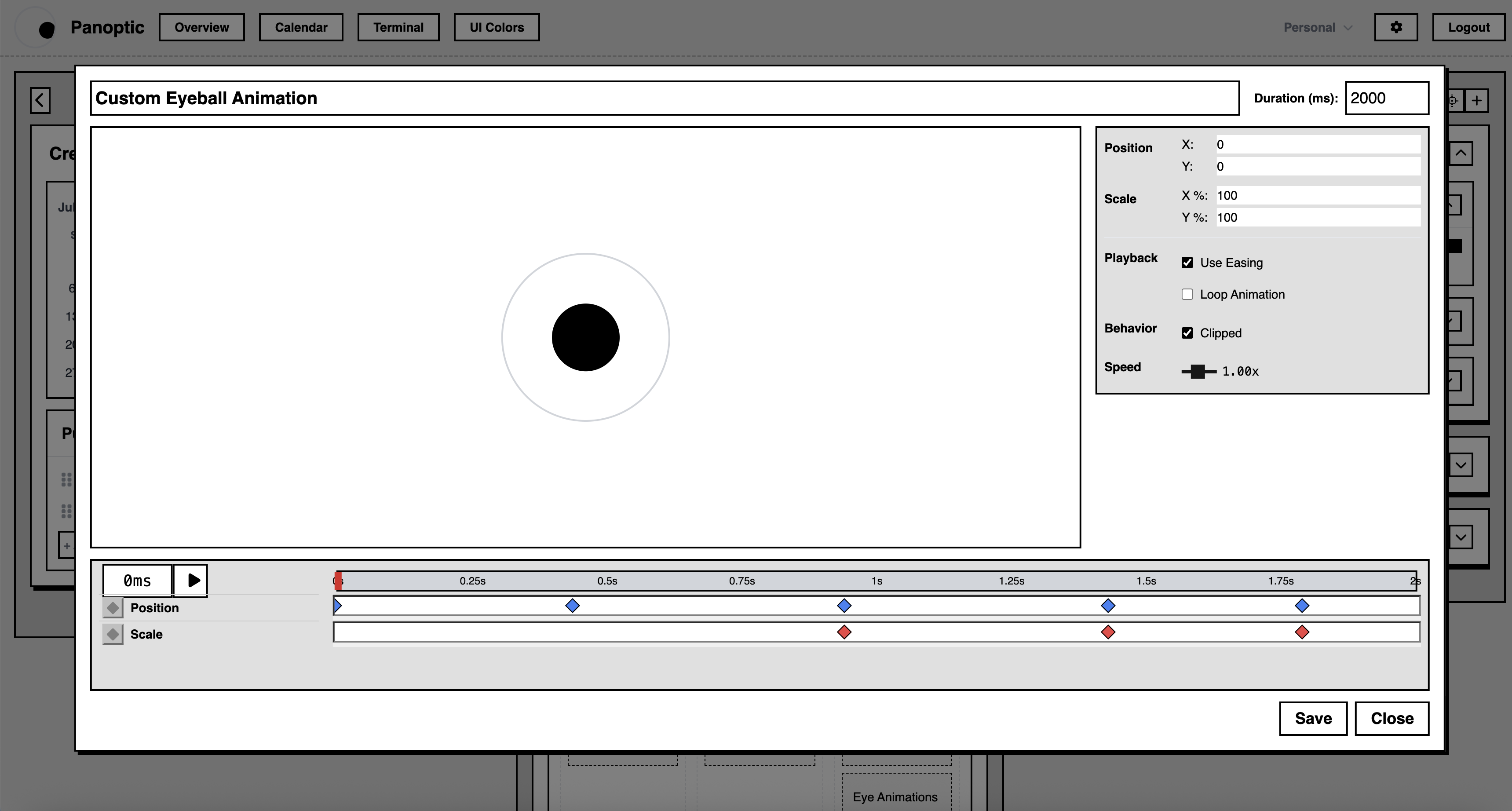Select the blue Position keyframe near 1.5s
The image size is (1512, 811).
(x=1107, y=605)
